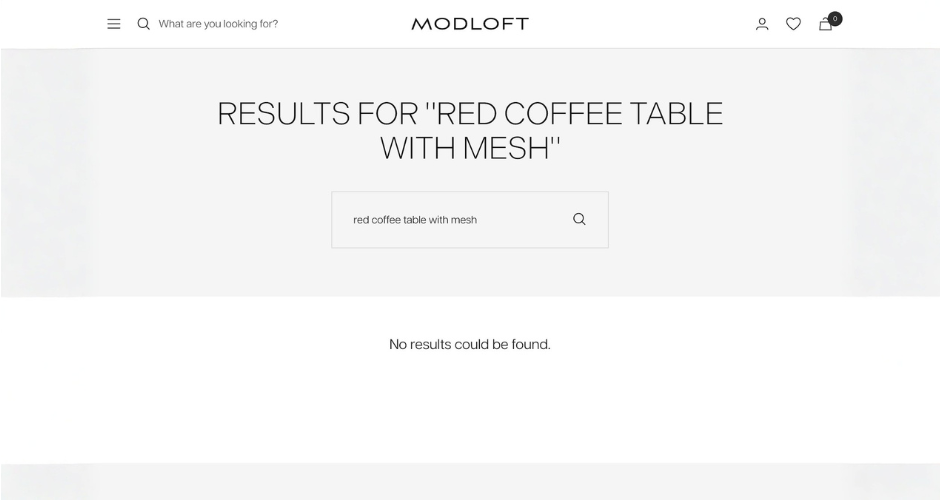Click the word "TABLE" in the heading
Viewport: 940px width, 500px height.
pos(675,114)
